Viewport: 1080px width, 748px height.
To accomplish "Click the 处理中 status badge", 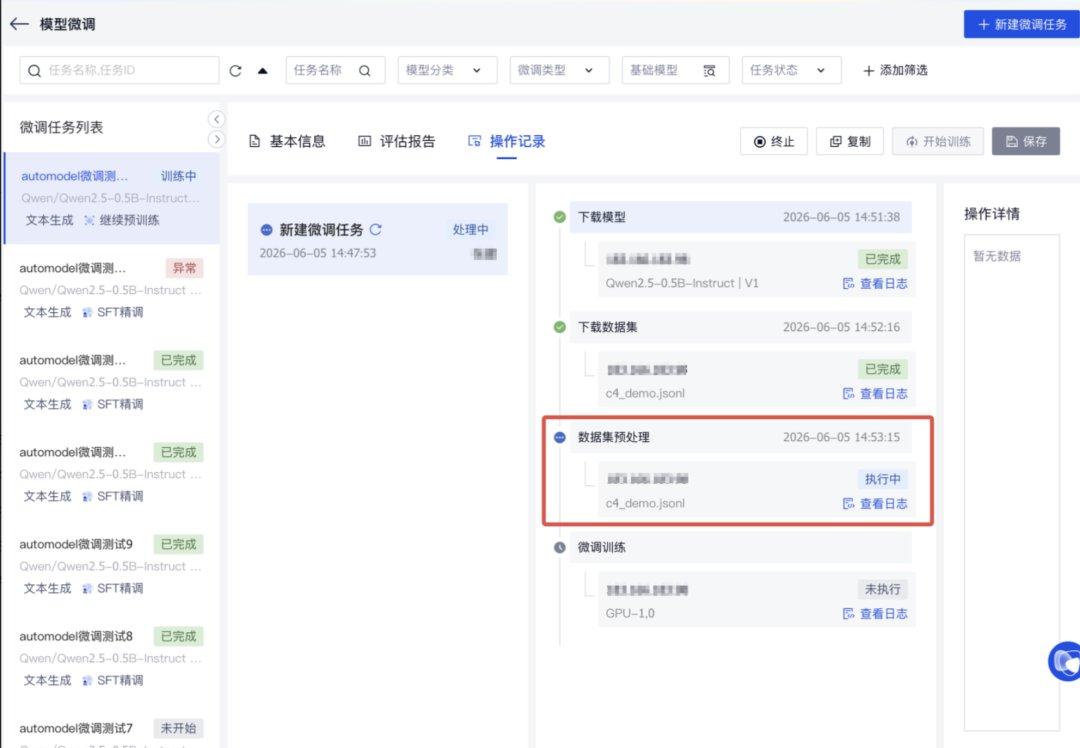I will pos(470,229).
